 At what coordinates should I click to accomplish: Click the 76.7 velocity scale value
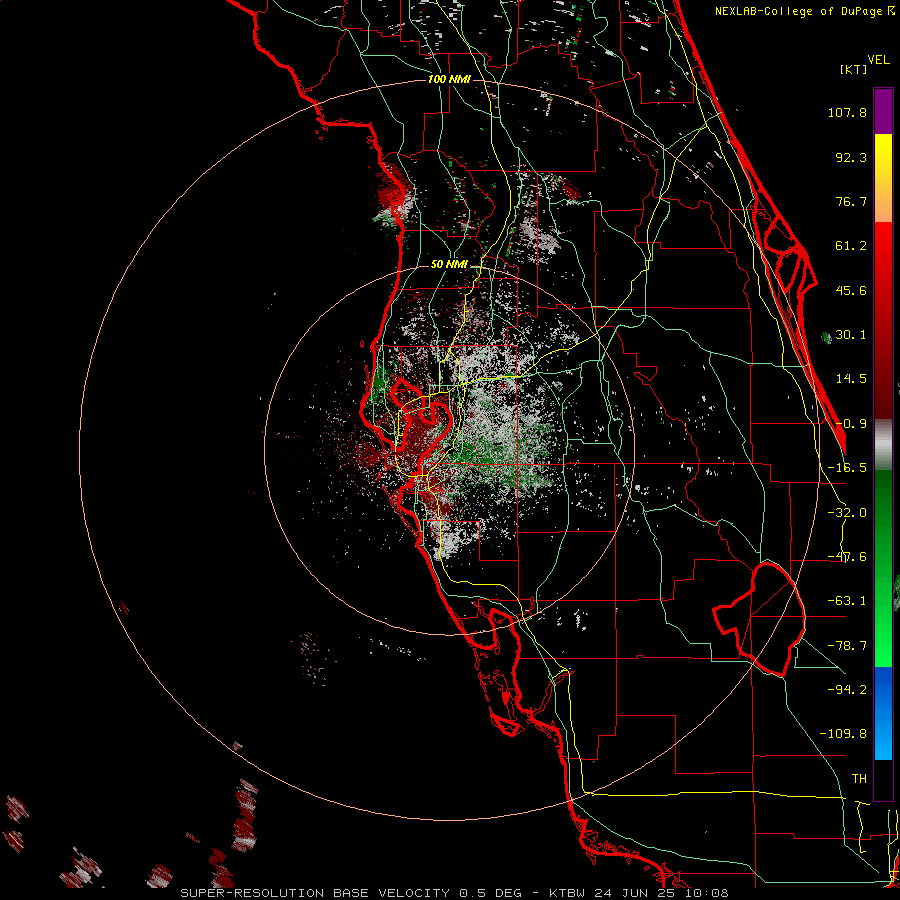click(851, 201)
